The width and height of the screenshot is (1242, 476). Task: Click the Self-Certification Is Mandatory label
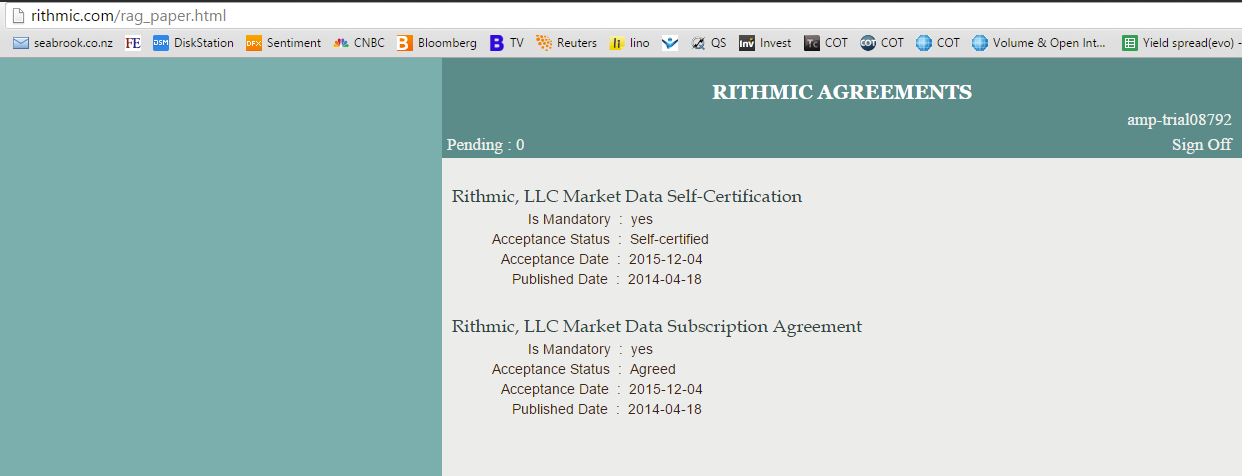[569, 219]
